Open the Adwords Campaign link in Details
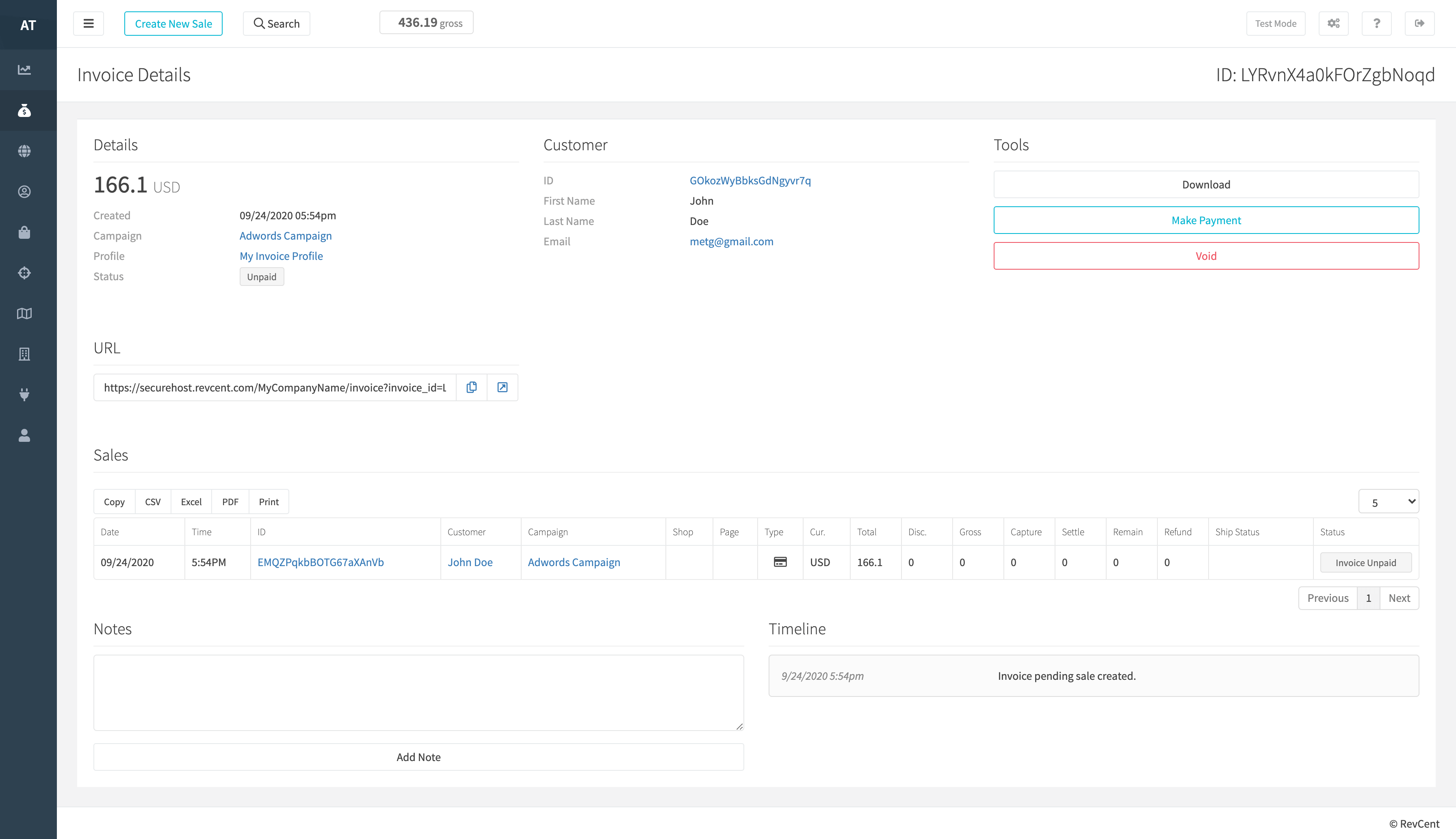 (x=285, y=236)
